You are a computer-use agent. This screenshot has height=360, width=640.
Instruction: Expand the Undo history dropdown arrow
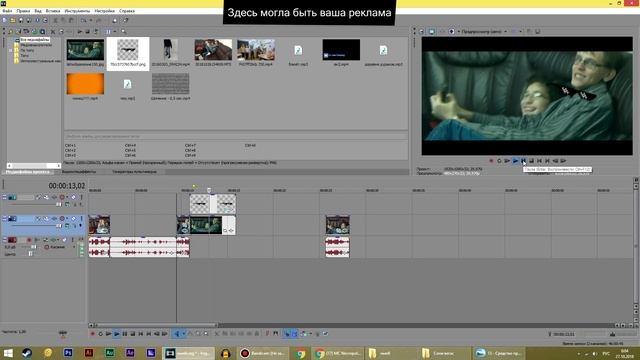pyautogui.click(x=91, y=20)
